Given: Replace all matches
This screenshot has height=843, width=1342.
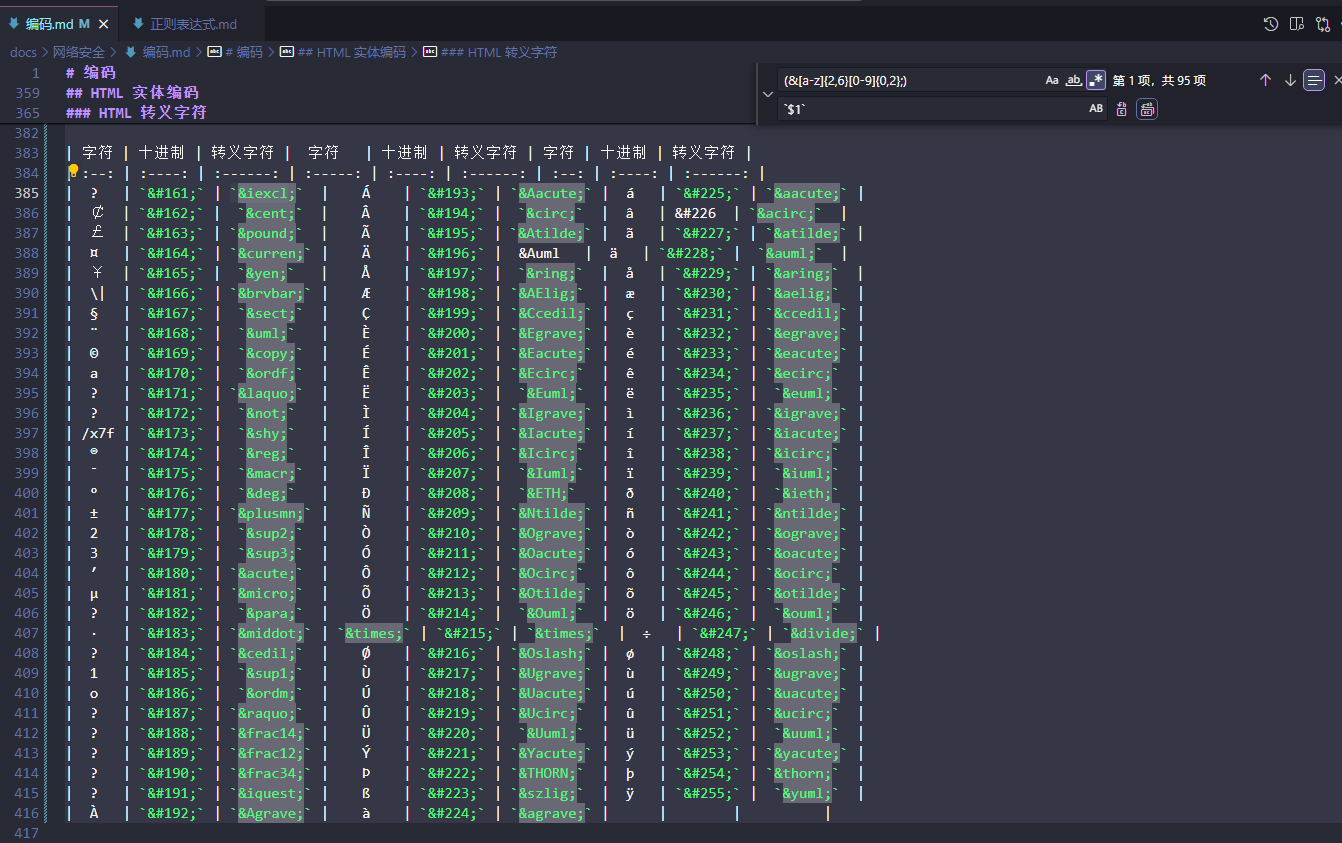Looking at the screenshot, I should [1147, 109].
